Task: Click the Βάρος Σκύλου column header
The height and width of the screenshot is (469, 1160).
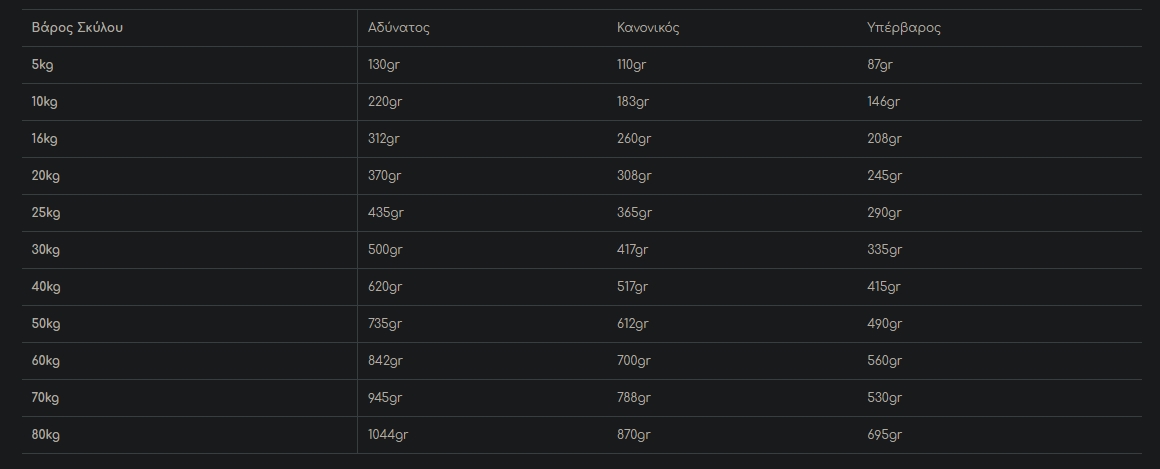Action: click(x=77, y=28)
